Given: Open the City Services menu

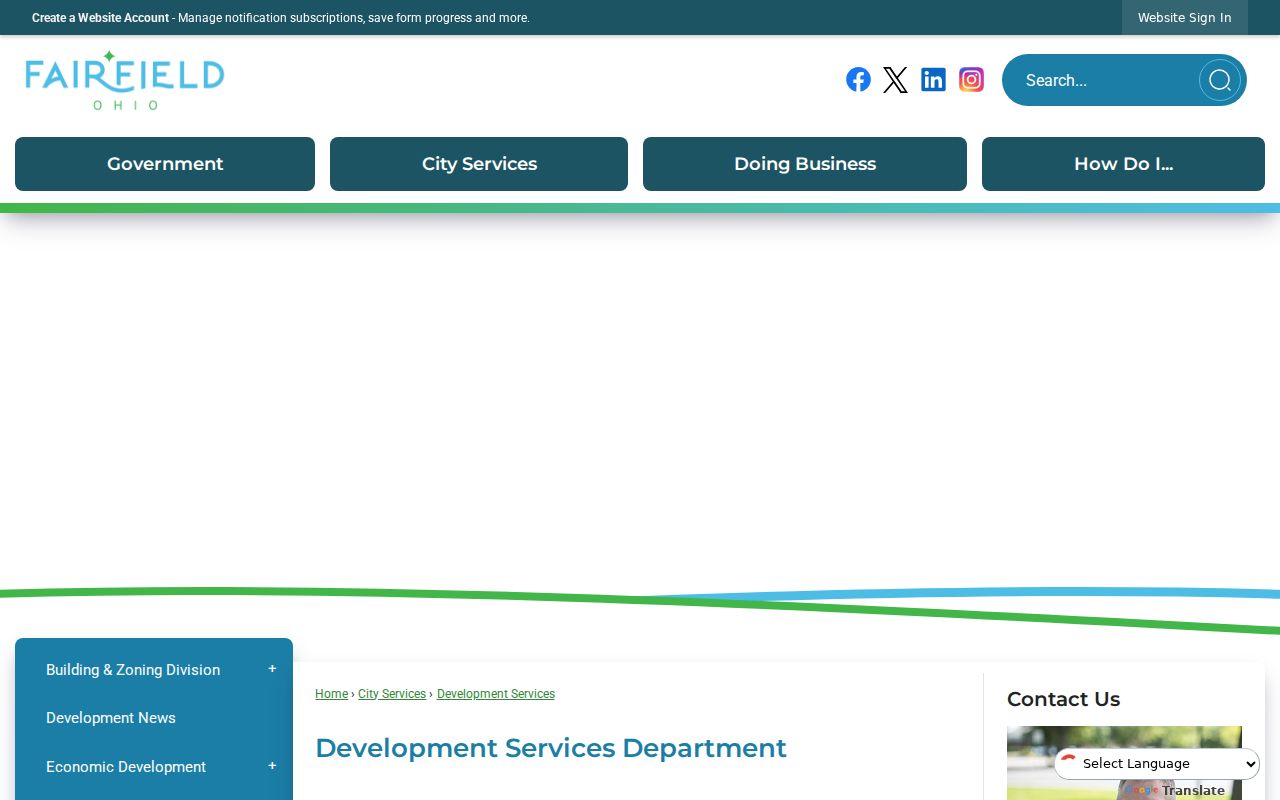Looking at the screenshot, I should [x=479, y=164].
